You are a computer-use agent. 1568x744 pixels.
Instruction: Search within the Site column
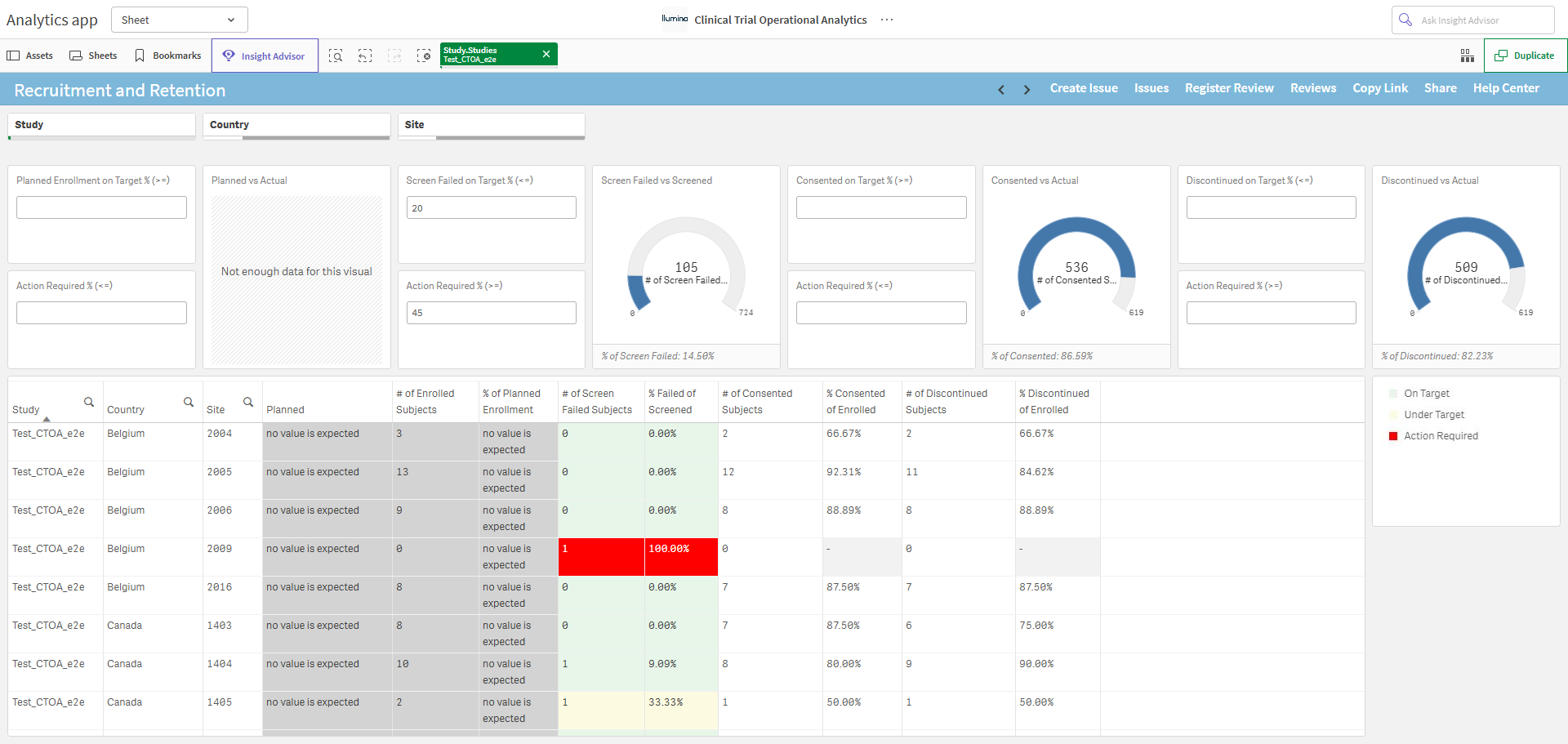tap(248, 402)
